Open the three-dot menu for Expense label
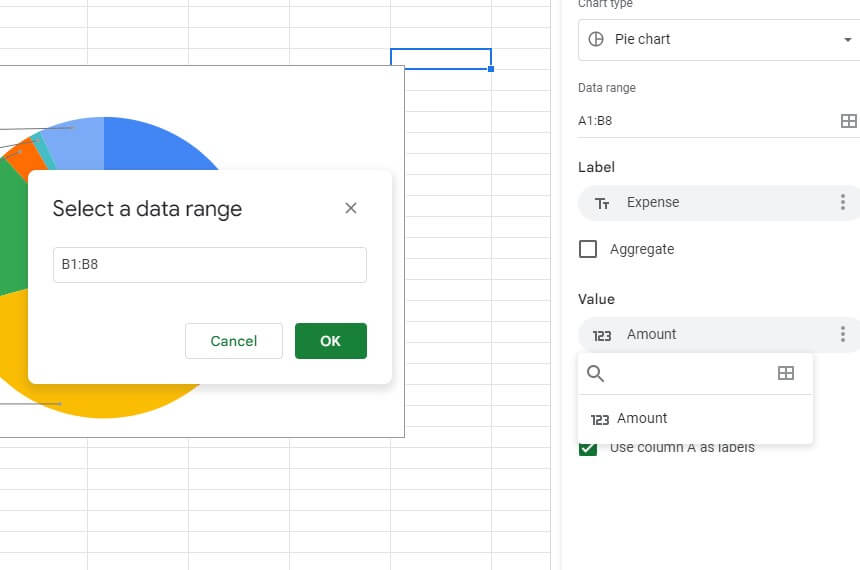The height and width of the screenshot is (570, 860). pyautogui.click(x=842, y=202)
